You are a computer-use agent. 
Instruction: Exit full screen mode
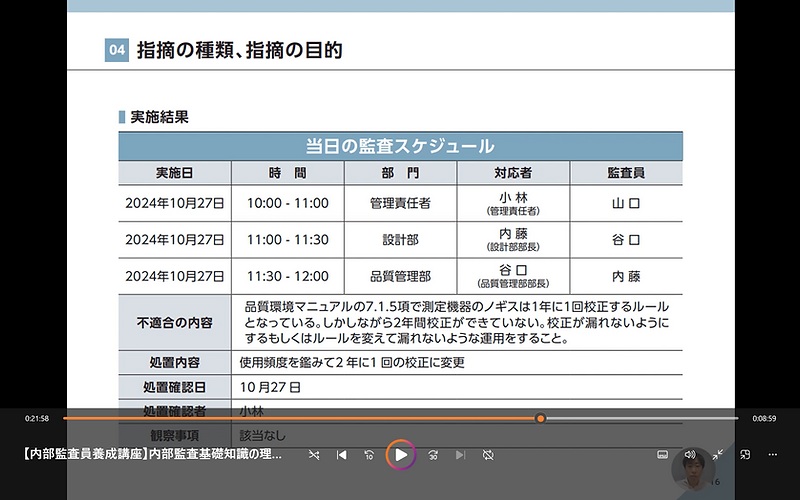point(718,455)
